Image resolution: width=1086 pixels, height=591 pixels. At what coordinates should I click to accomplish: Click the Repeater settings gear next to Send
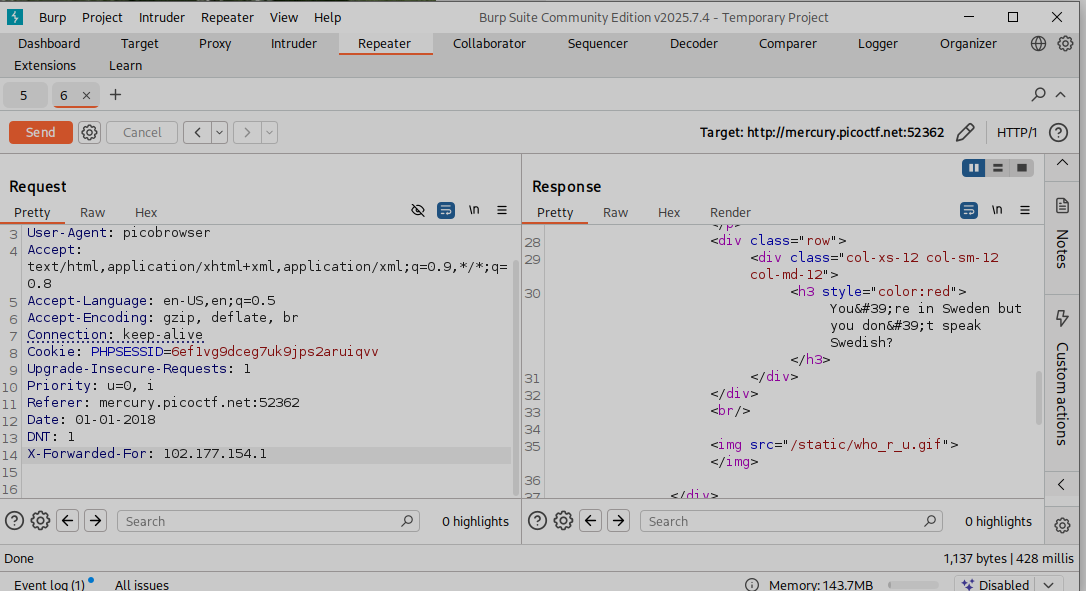89,132
